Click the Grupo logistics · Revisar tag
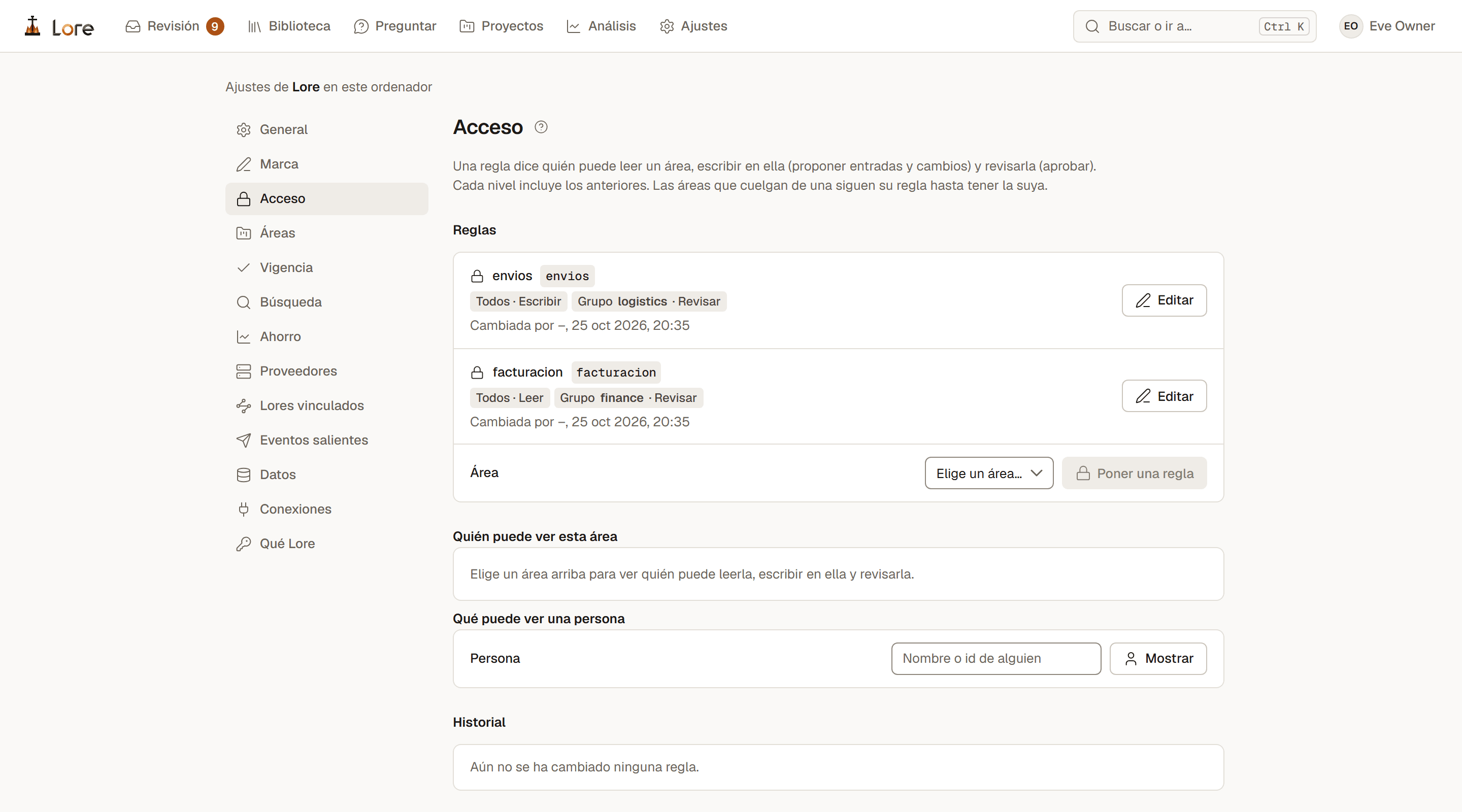The height and width of the screenshot is (812, 1462). [649, 301]
